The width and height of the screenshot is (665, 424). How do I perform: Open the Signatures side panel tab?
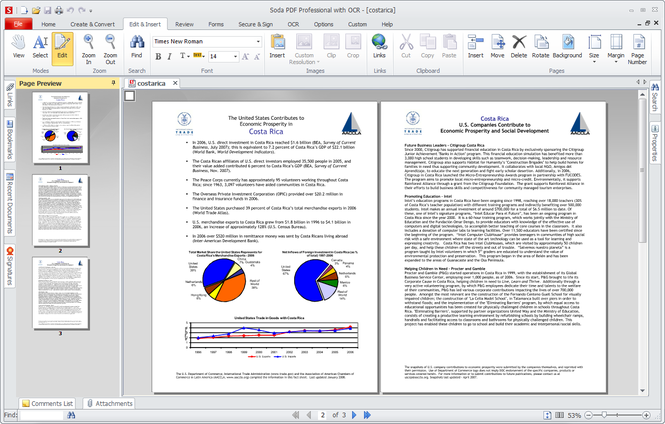coord(9,266)
